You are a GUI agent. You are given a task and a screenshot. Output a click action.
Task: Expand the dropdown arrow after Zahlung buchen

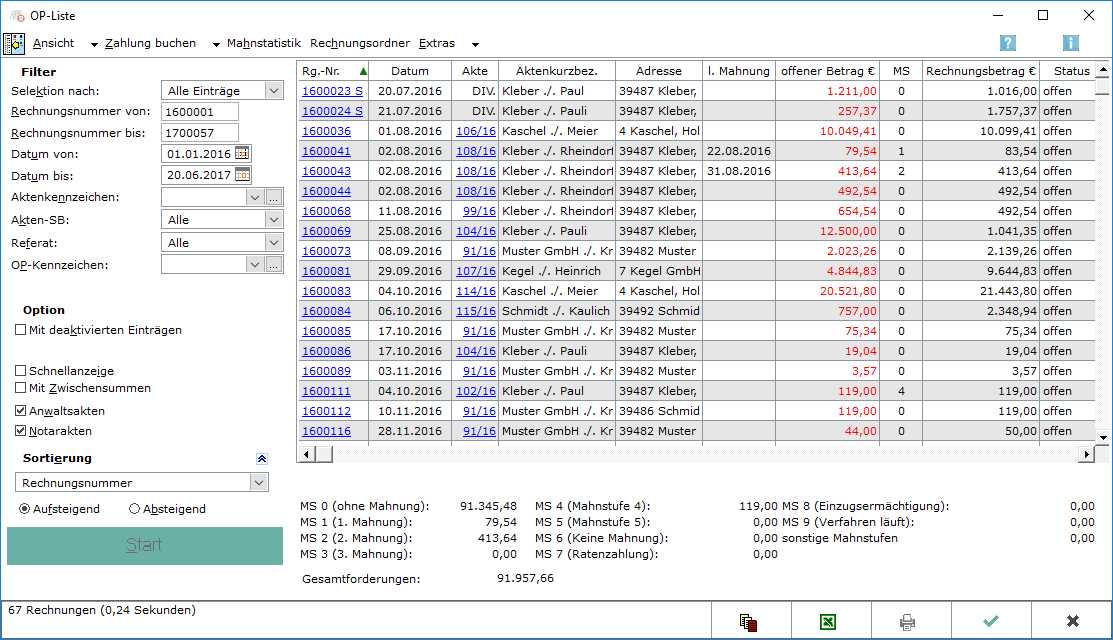216,45
